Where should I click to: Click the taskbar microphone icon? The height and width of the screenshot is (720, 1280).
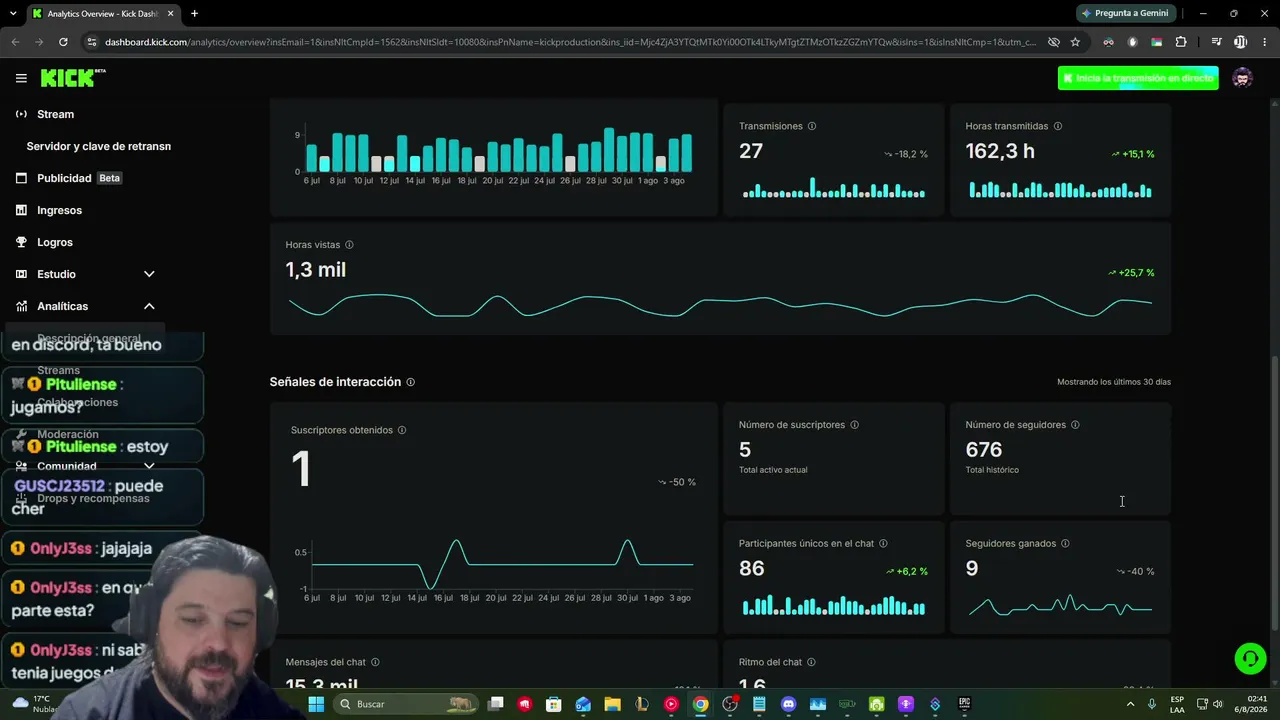tap(1152, 704)
